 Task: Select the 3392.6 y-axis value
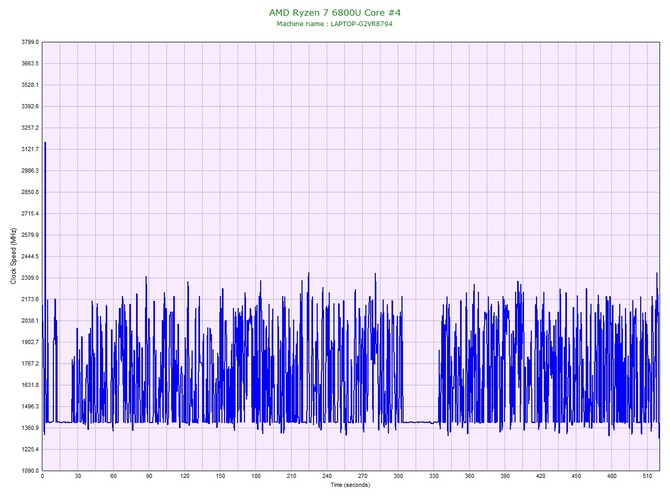pyautogui.click(x=30, y=106)
